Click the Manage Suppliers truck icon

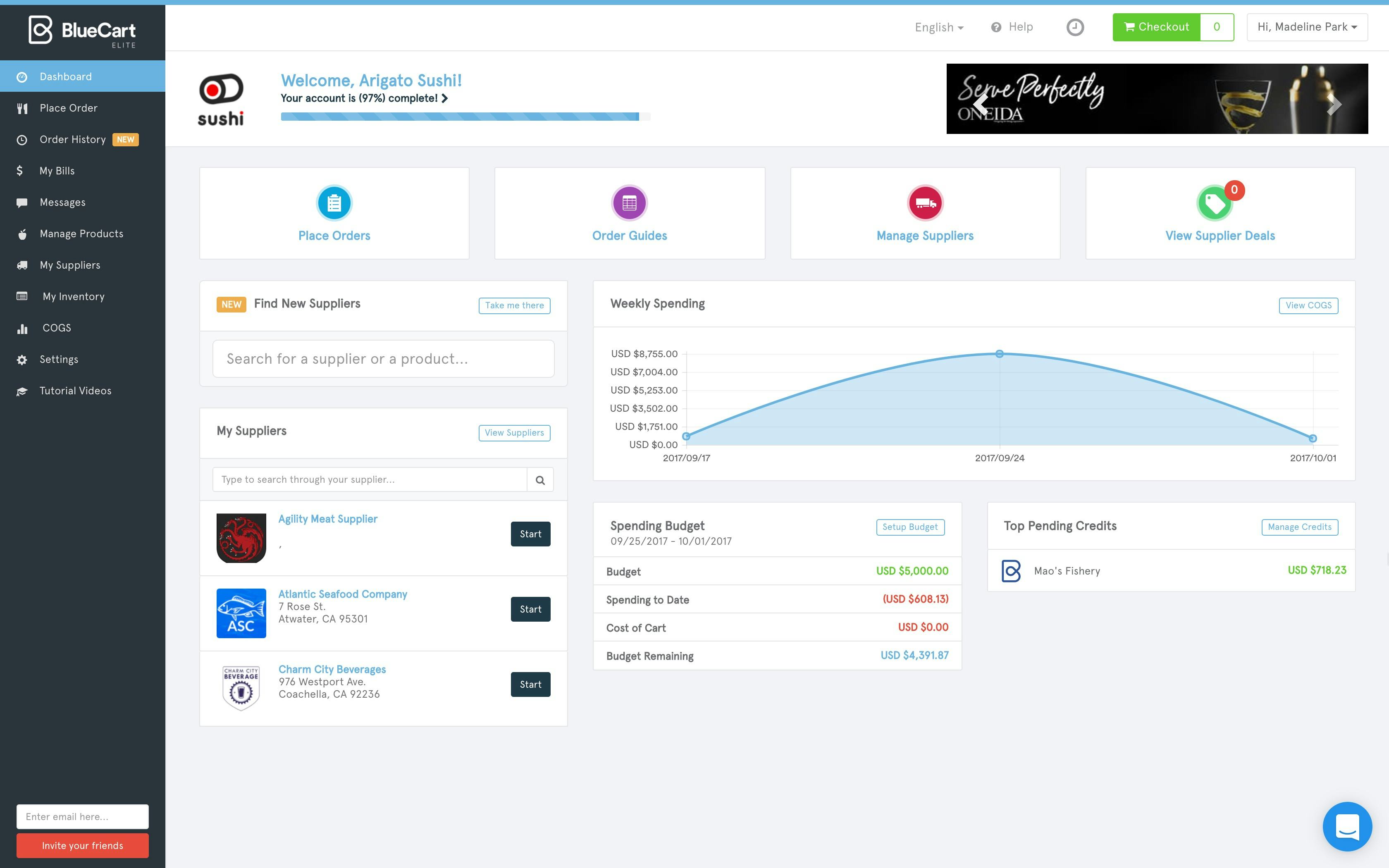tap(925, 203)
